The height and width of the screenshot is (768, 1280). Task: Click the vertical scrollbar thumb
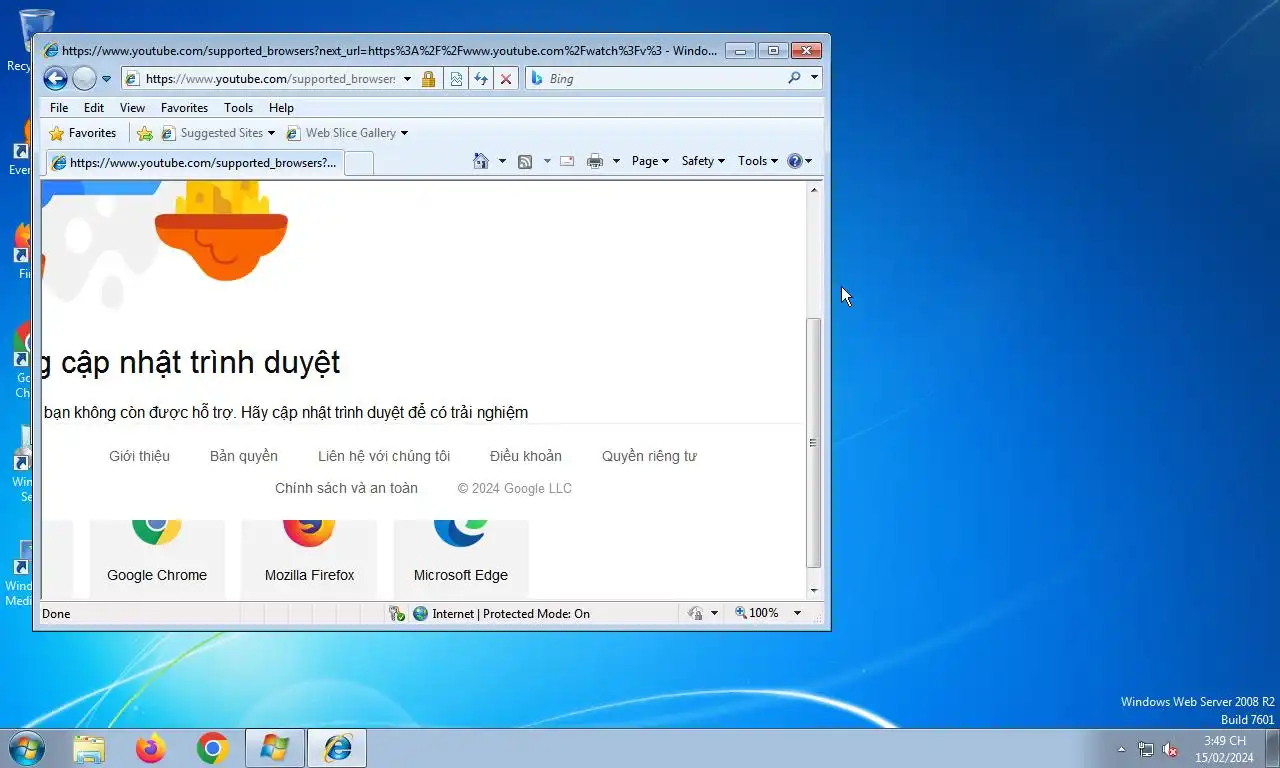coord(813,443)
